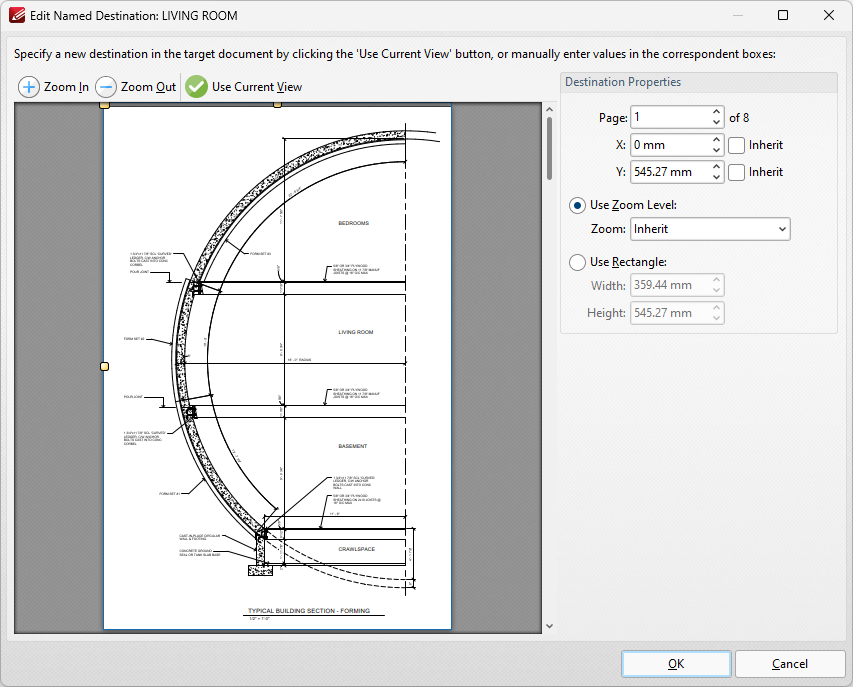Click the Use Current View checkmark icon
Image resolution: width=853 pixels, height=687 pixels.
coord(196,87)
